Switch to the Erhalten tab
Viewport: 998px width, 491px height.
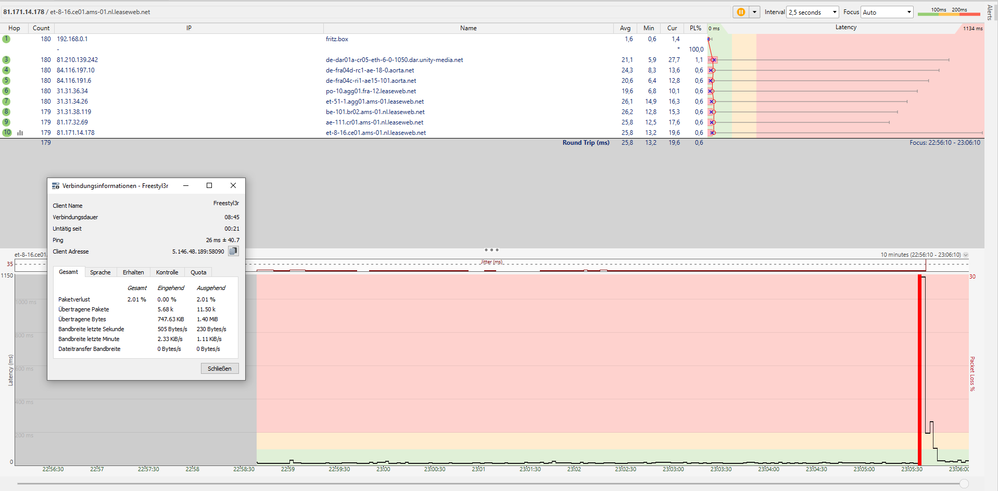pyautogui.click(x=133, y=273)
